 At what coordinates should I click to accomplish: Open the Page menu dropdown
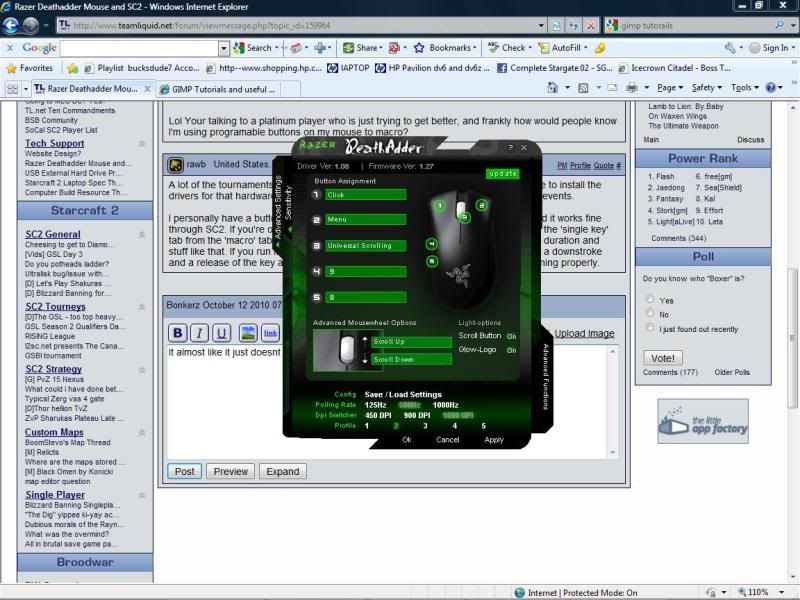(x=669, y=88)
